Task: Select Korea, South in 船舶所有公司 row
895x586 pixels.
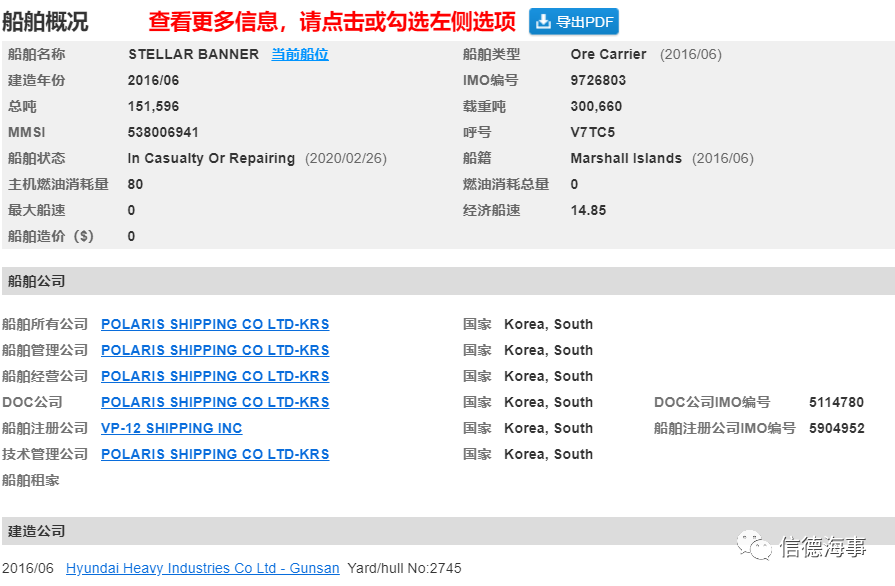Action: point(549,324)
